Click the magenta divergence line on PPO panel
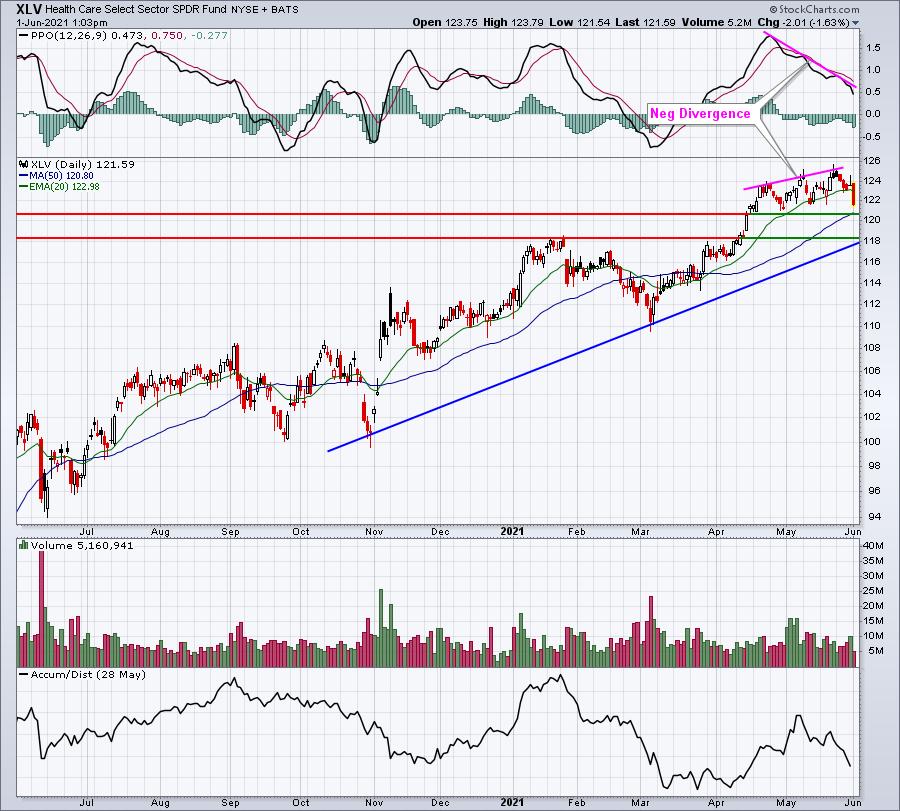Screen dimensions: 900x811 pos(809,60)
